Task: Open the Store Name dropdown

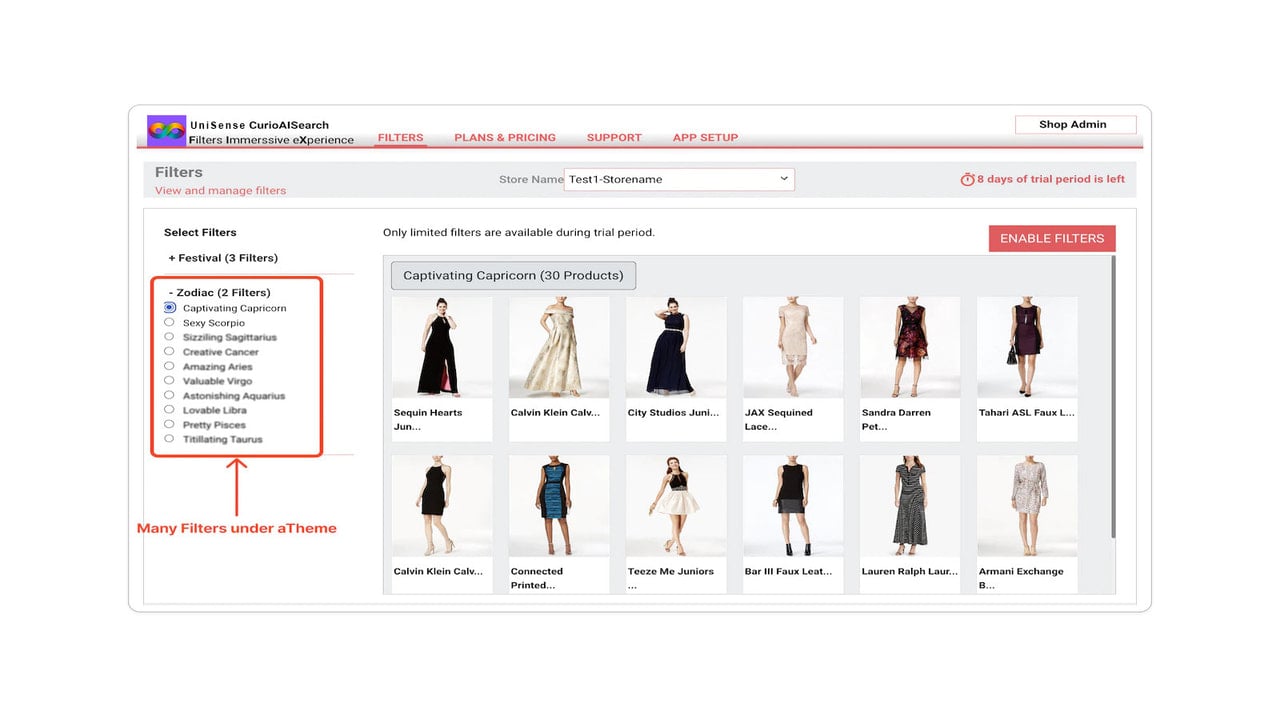Action: pyautogui.click(x=679, y=180)
